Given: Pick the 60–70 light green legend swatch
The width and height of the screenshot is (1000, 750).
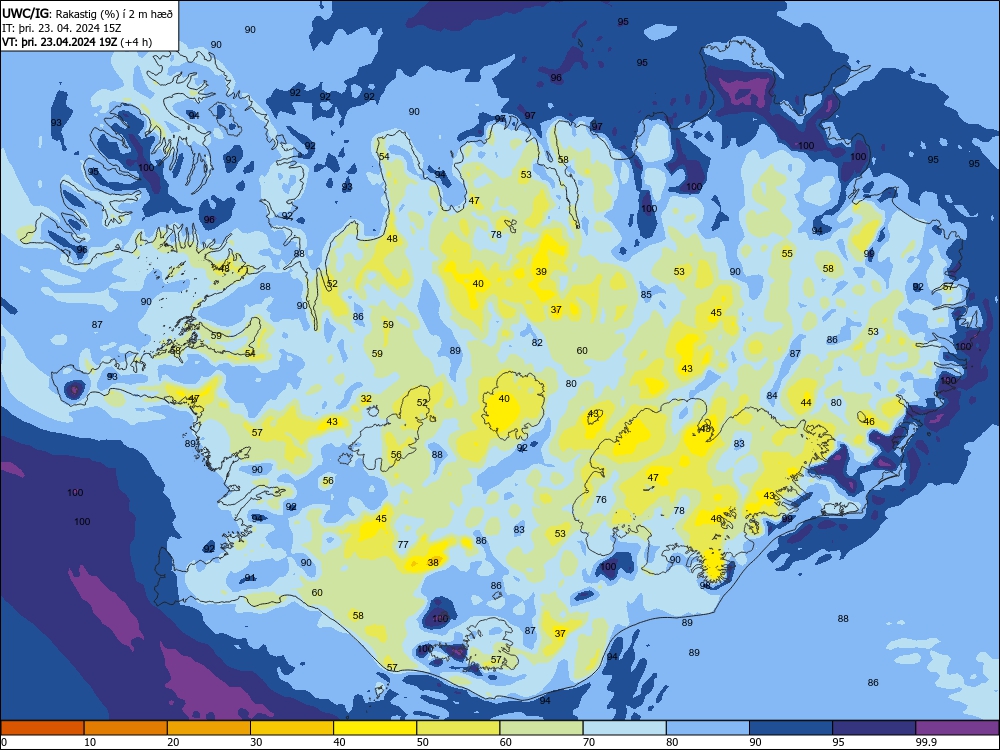Looking at the screenshot, I should click(x=541, y=728).
